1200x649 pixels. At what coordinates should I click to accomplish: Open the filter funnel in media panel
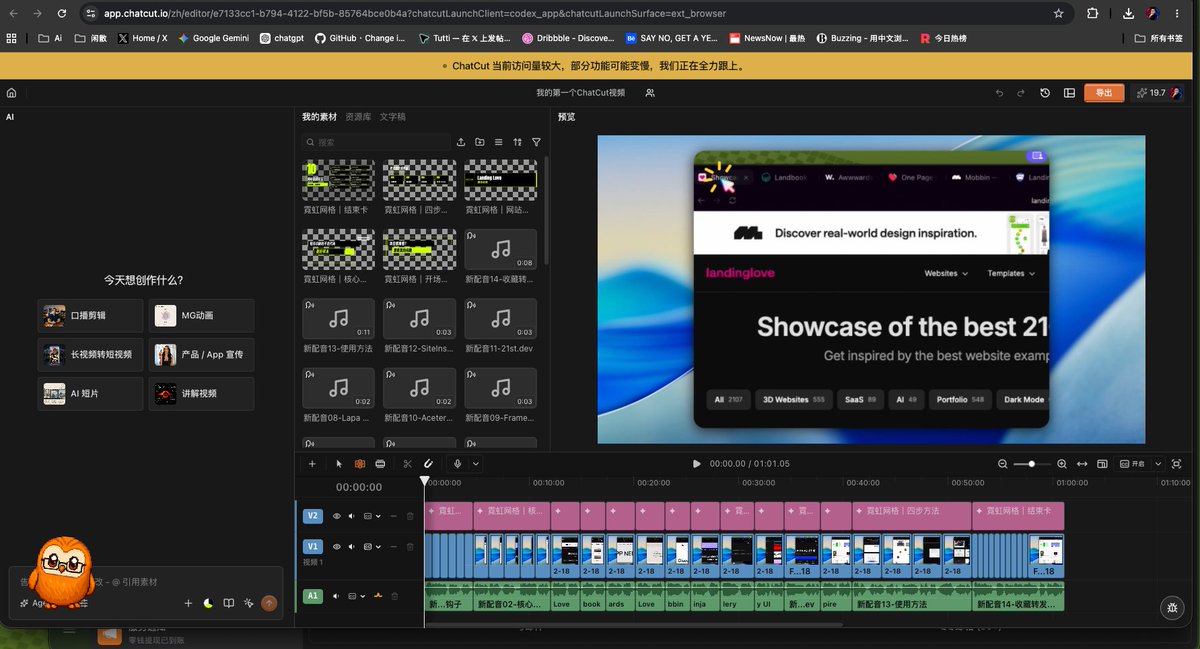point(536,143)
